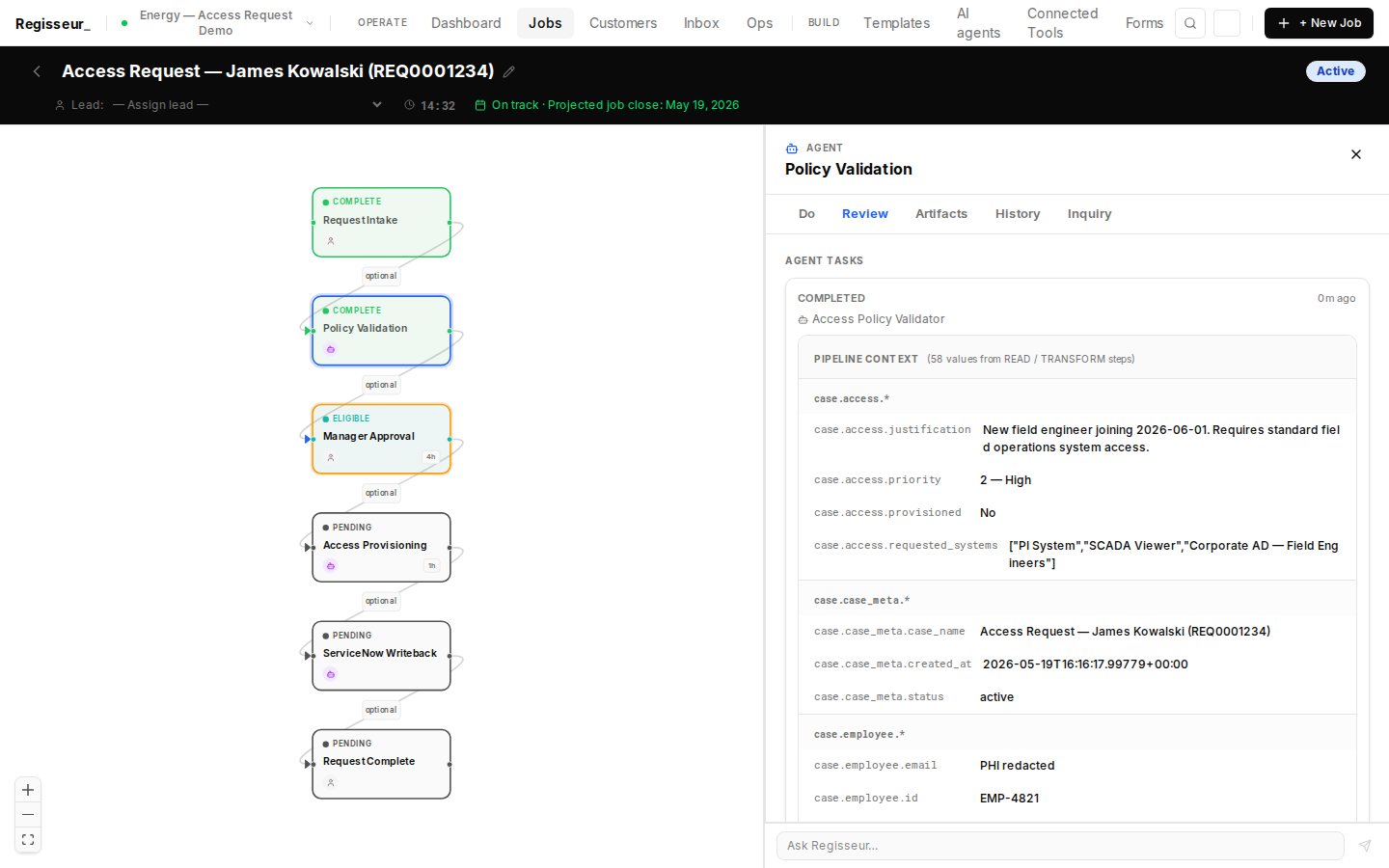Screen dimensions: 1389x868
Task: Click the Ask Regisseur input field
Action: coord(1060,846)
